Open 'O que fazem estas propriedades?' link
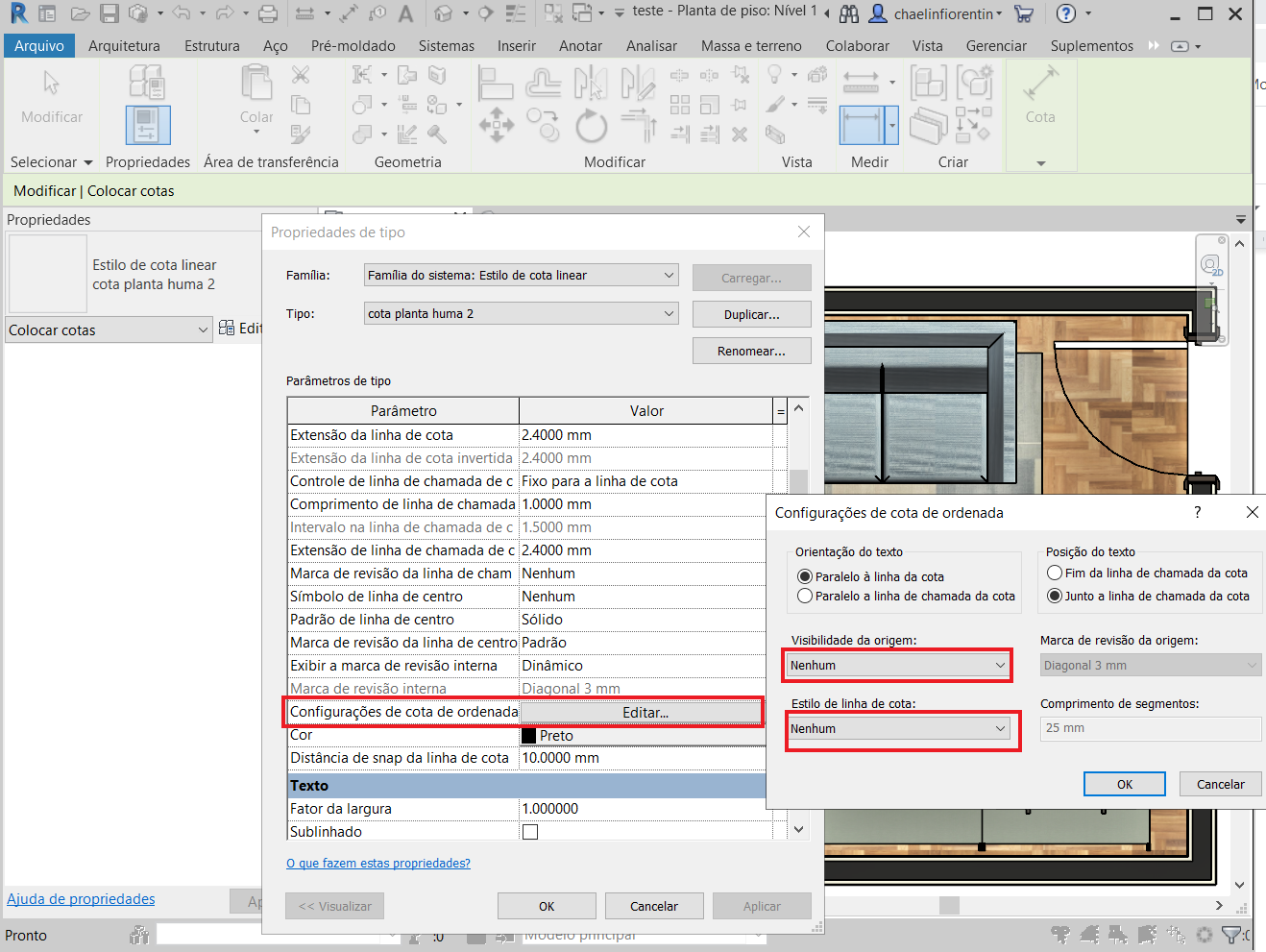This screenshot has width=1266, height=952. click(378, 863)
